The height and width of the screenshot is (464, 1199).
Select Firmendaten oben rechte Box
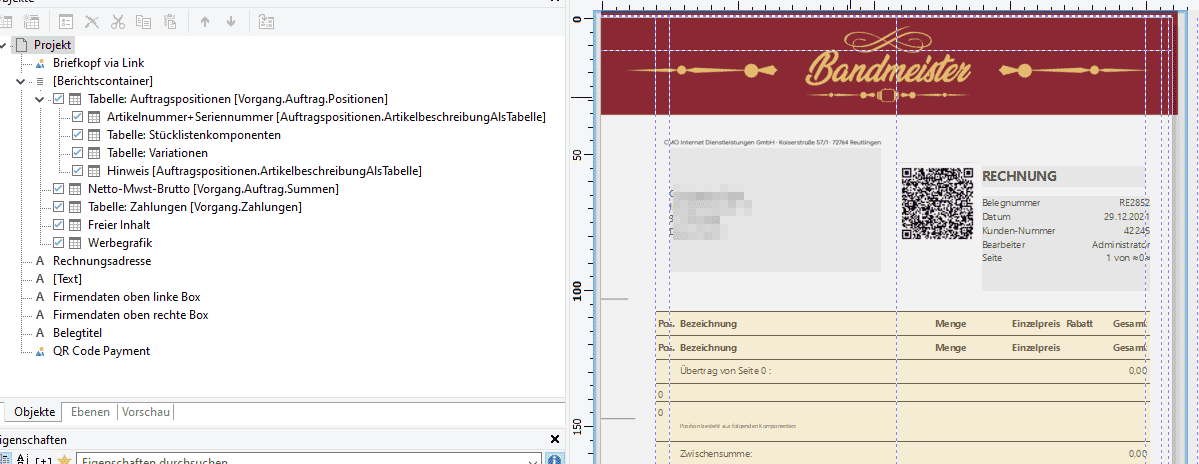(131, 315)
